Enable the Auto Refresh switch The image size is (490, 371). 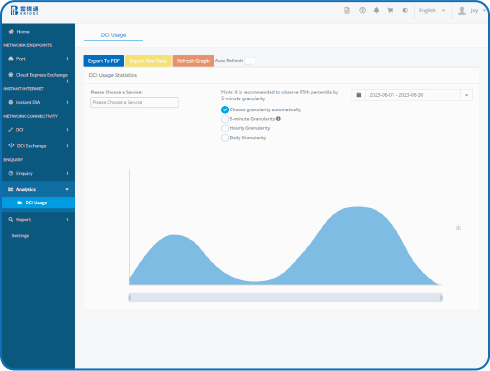coord(250,61)
